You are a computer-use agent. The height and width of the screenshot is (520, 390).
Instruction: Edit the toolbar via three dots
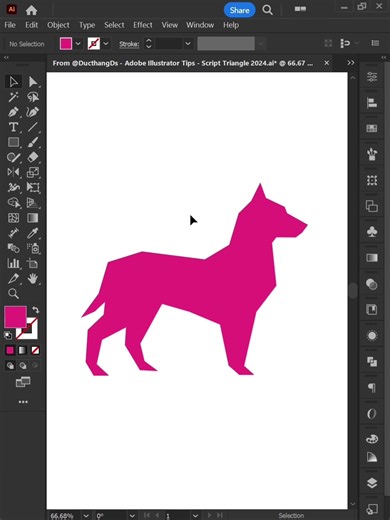click(23, 402)
